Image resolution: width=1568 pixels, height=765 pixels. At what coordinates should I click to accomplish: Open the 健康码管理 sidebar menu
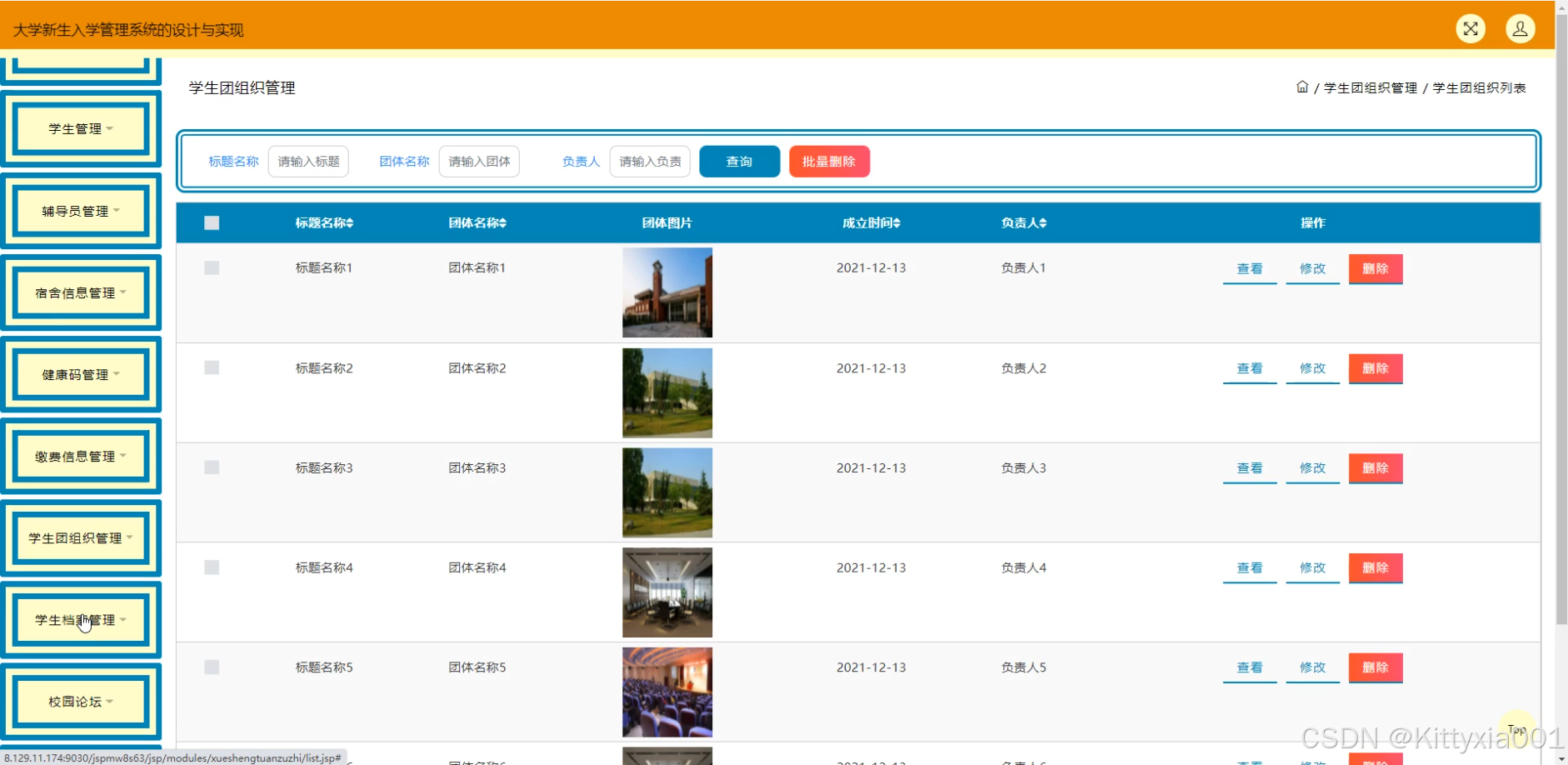coord(81,375)
